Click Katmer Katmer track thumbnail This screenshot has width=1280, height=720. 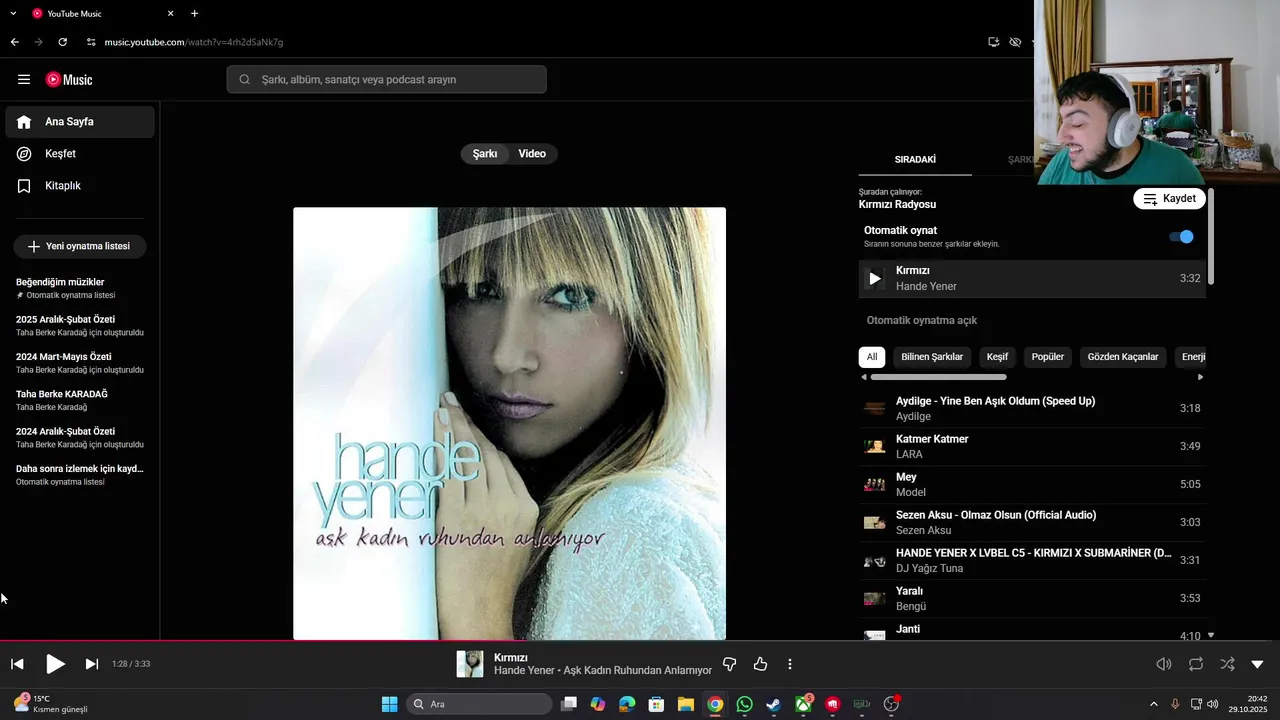point(875,446)
